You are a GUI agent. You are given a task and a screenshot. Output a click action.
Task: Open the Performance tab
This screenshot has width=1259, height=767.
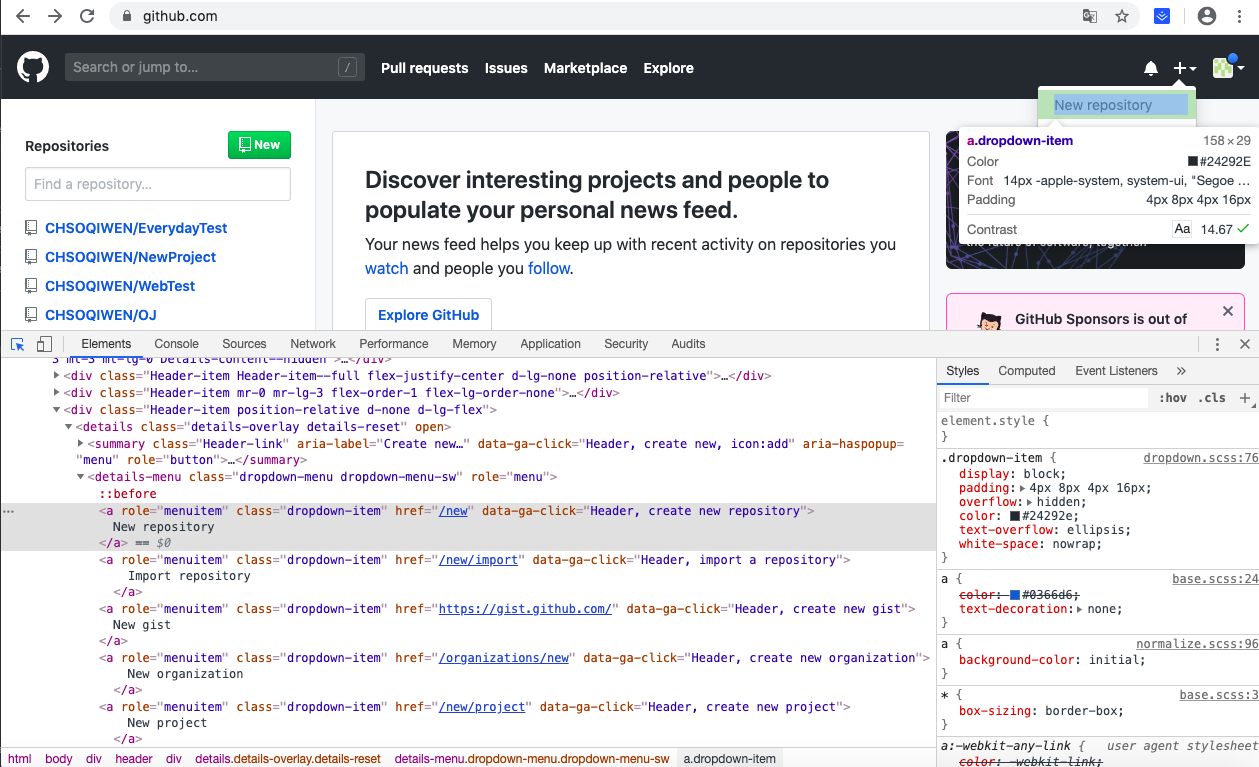coord(394,344)
